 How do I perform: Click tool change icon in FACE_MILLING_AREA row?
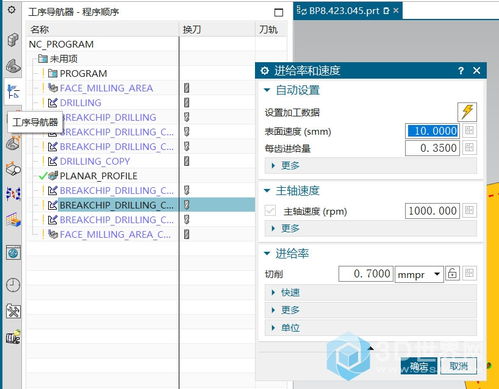tap(187, 88)
